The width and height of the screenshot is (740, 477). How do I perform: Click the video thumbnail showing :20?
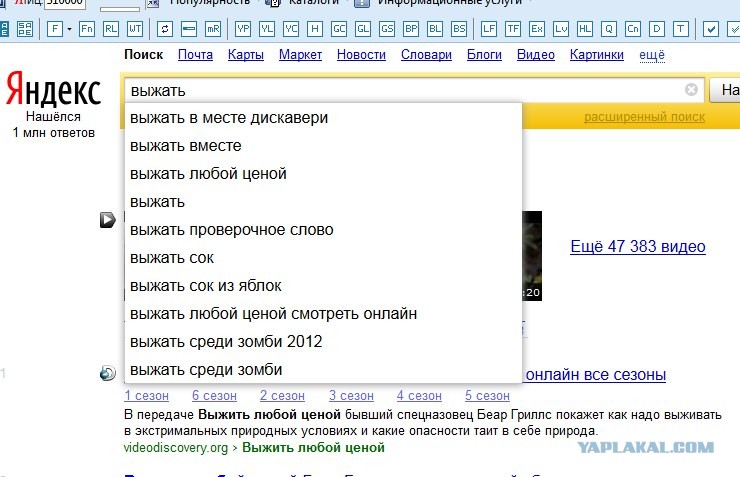click(x=532, y=256)
